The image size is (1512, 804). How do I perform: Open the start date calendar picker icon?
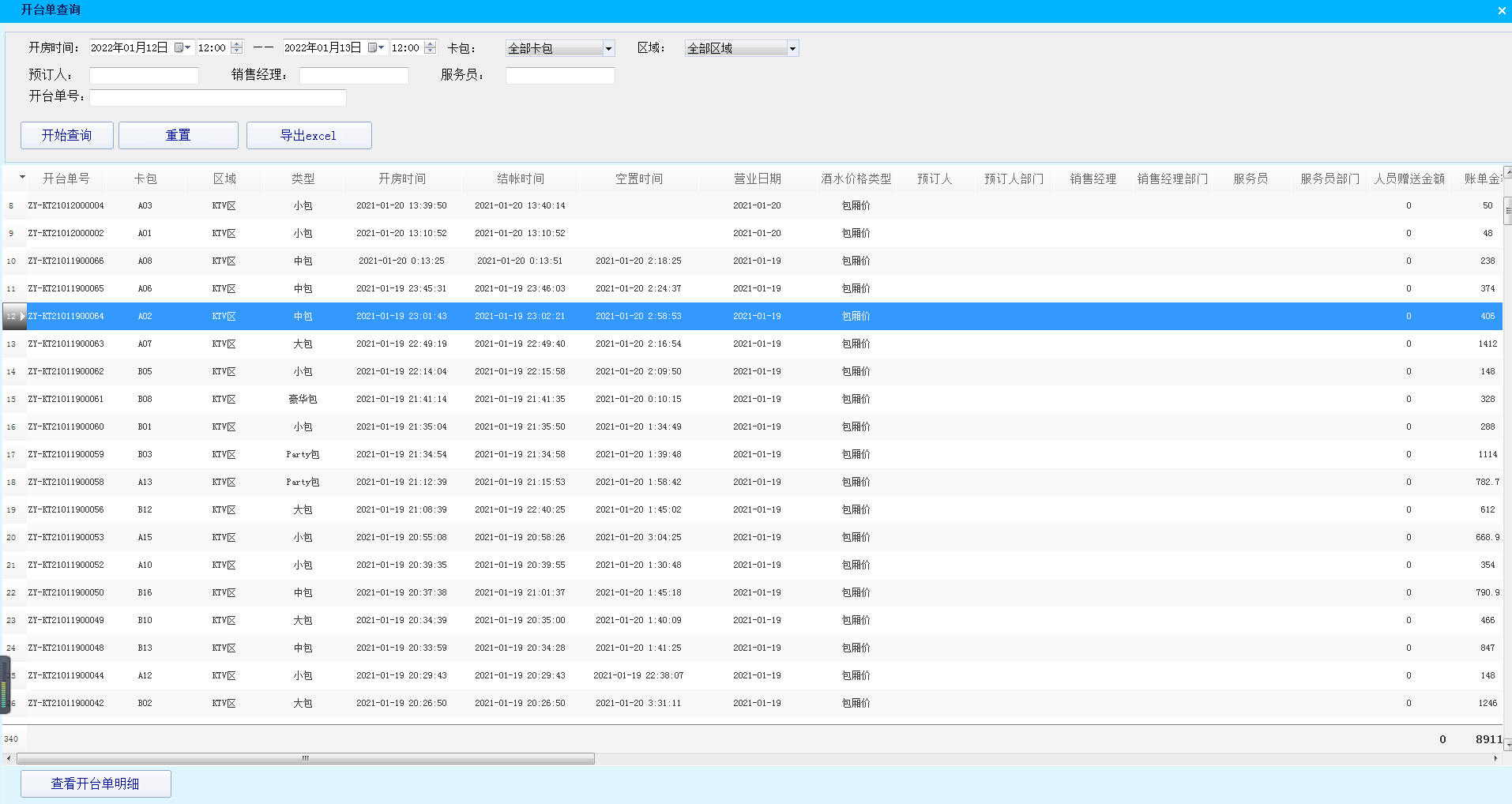pos(182,48)
